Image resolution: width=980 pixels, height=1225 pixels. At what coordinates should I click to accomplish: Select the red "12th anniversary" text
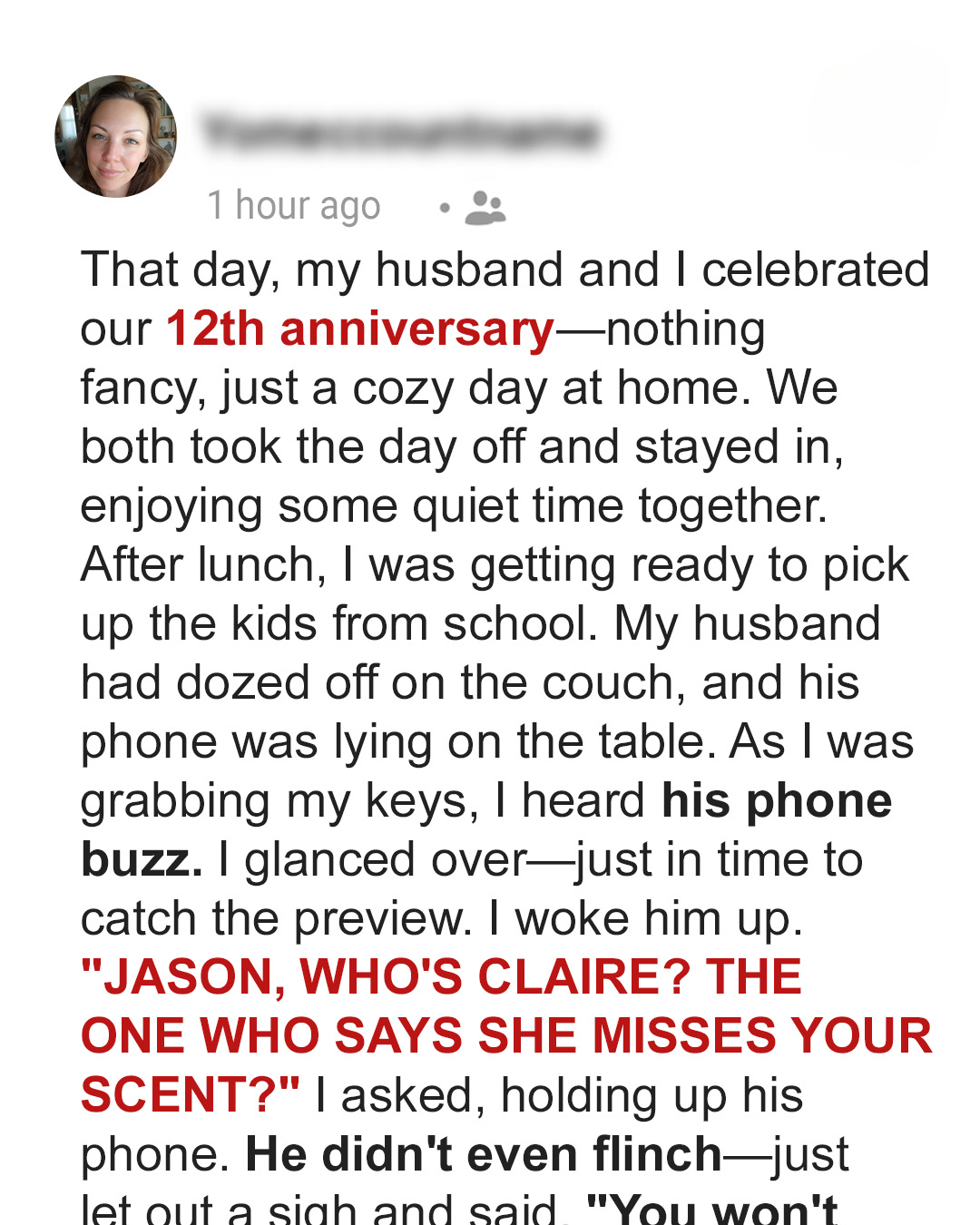[360, 328]
